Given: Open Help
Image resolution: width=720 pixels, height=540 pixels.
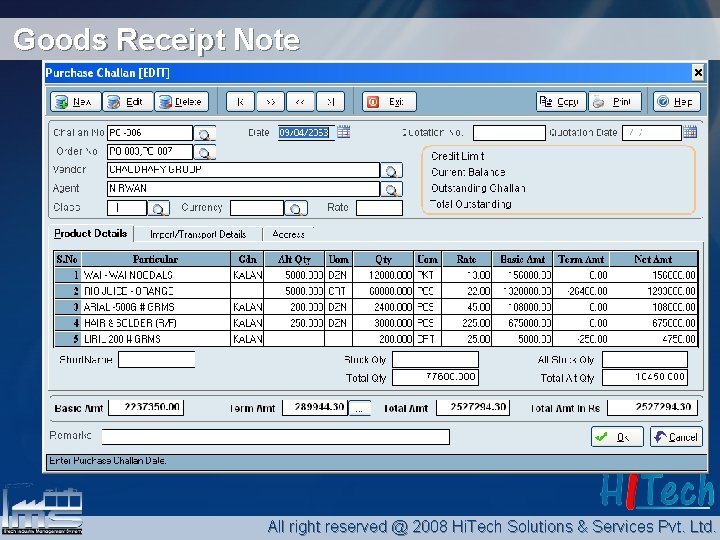Looking at the screenshot, I should 677,101.
